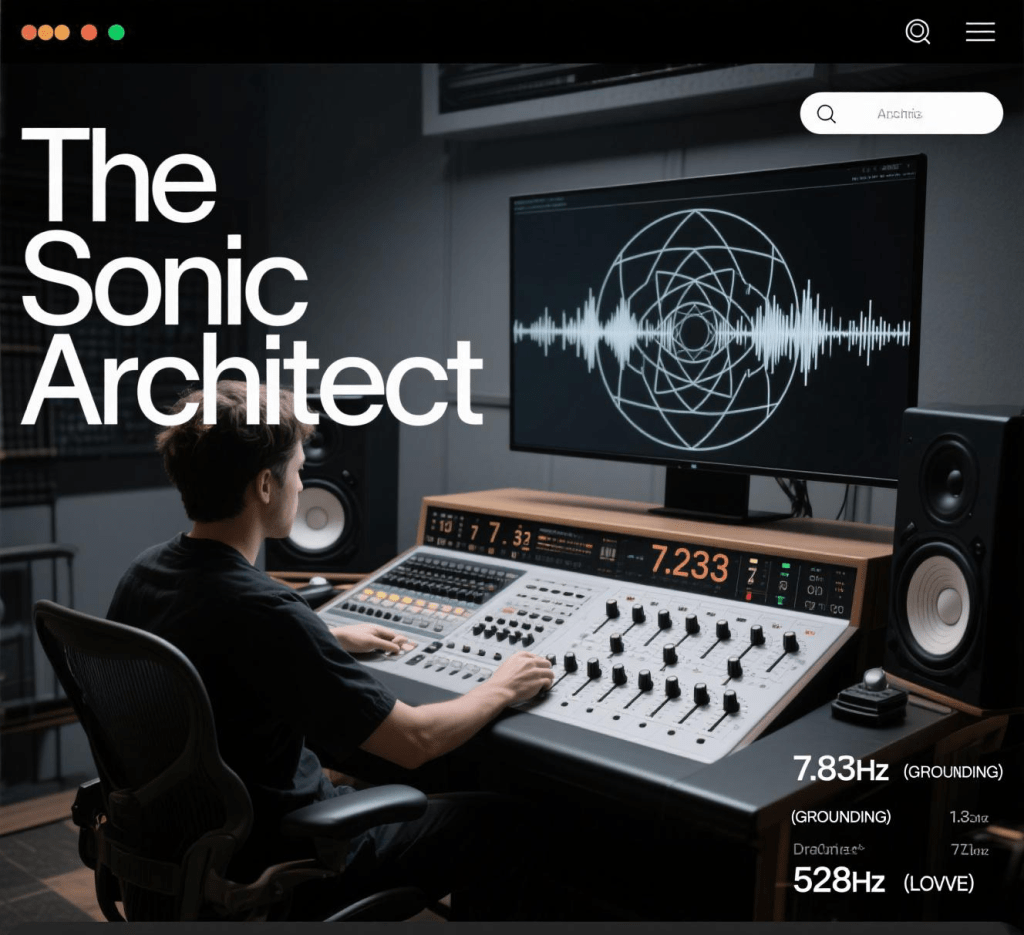Image resolution: width=1024 pixels, height=935 pixels.
Task: Click the dot left of the green dot
Action: (x=89, y=32)
